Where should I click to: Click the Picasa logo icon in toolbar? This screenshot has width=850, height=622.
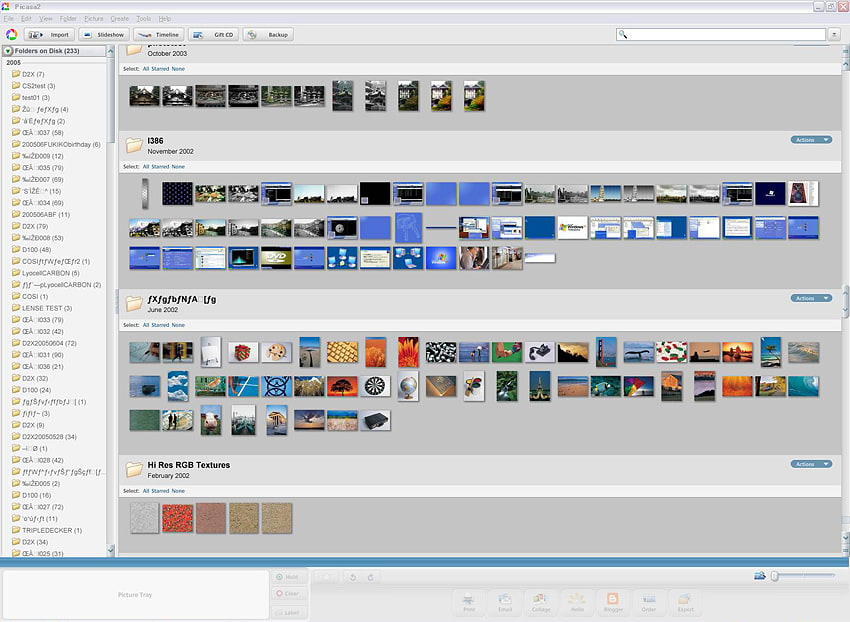(x=11, y=35)
